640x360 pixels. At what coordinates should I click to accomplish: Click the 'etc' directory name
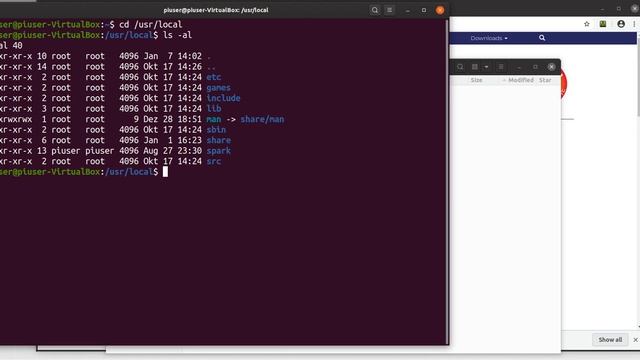point(213,77)
